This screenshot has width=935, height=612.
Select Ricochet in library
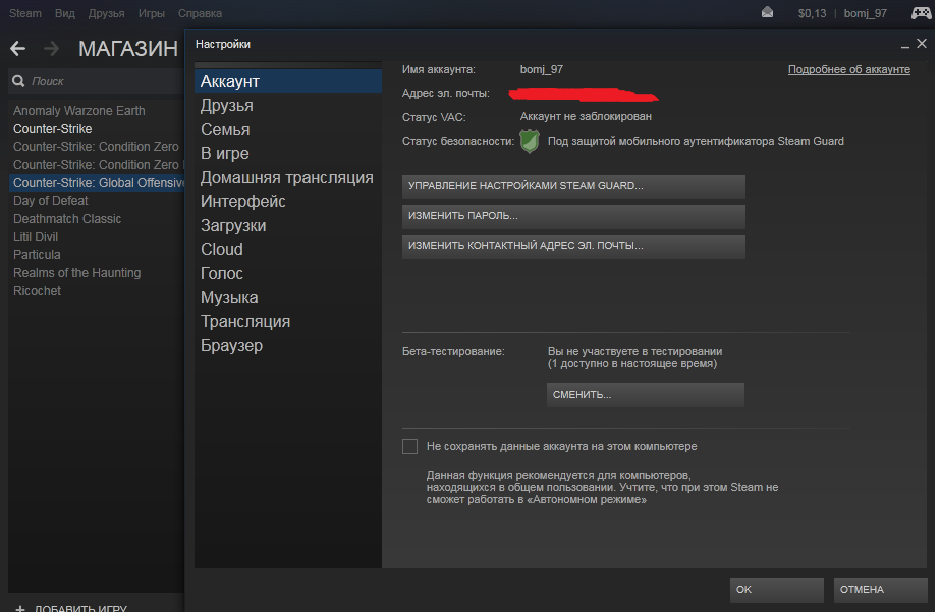[37, 290]
